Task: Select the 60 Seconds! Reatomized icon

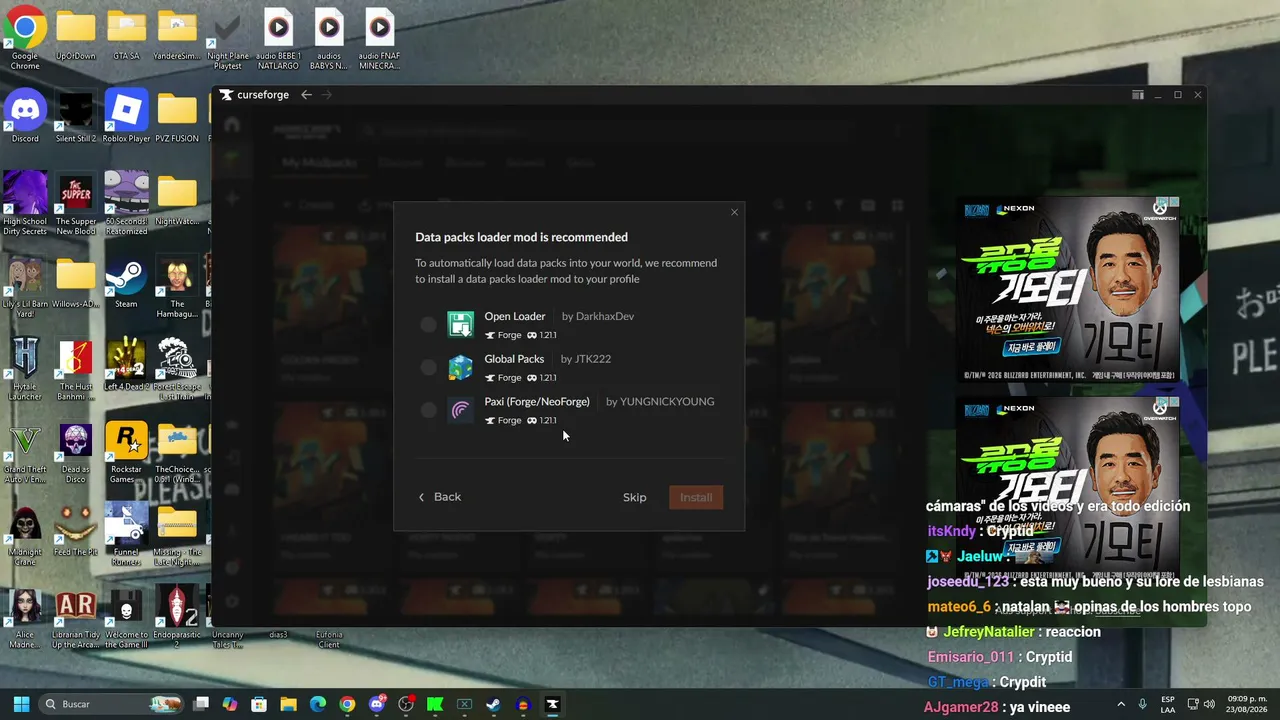Action: [126, 204]
